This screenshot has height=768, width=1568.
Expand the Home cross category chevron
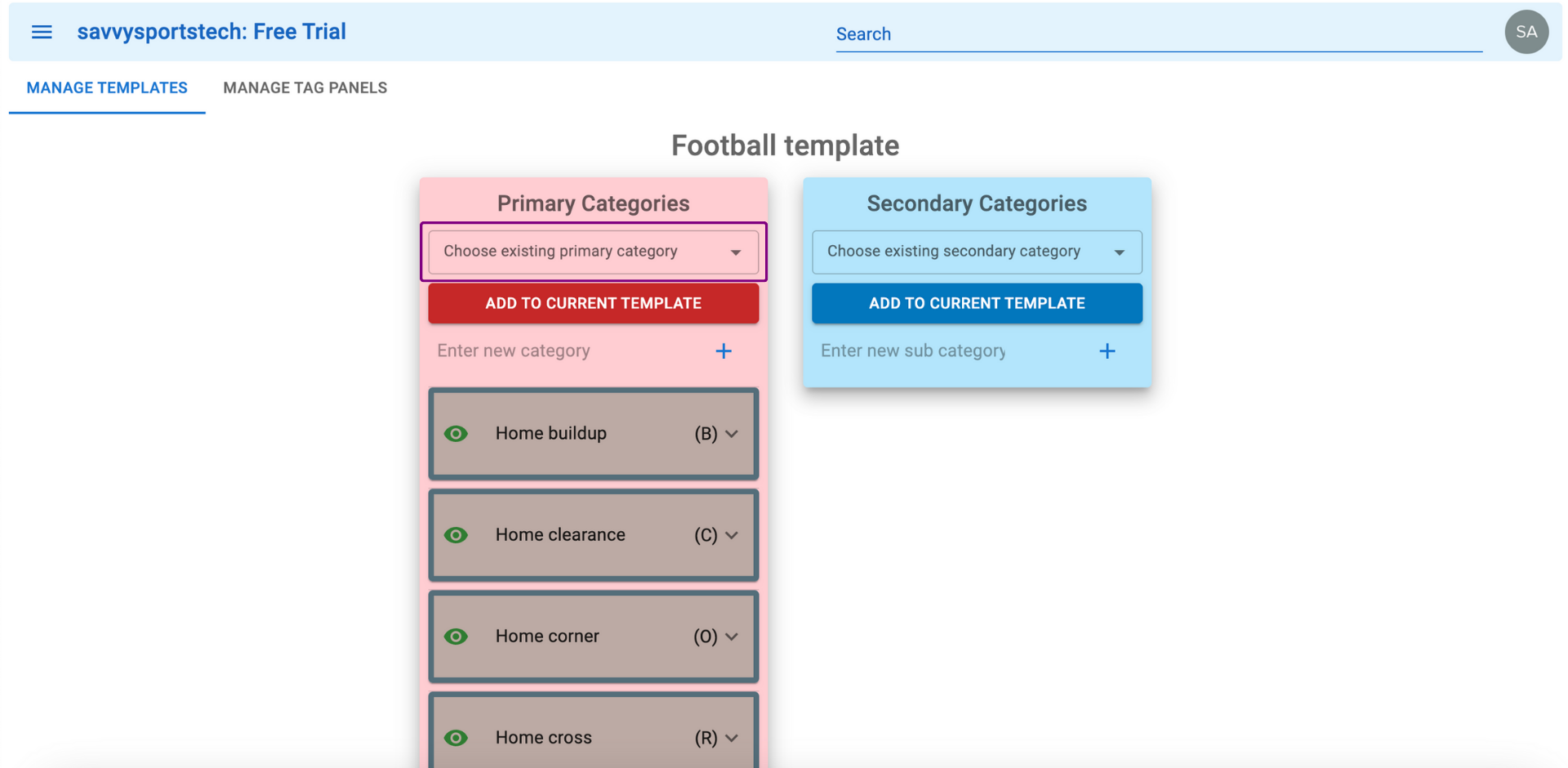tap(732, 738)
